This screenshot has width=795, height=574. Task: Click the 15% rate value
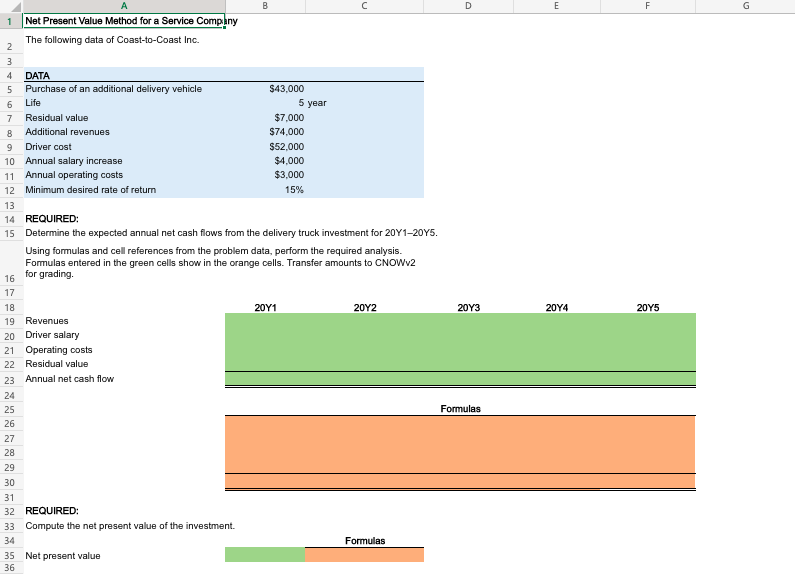point(294,190)
